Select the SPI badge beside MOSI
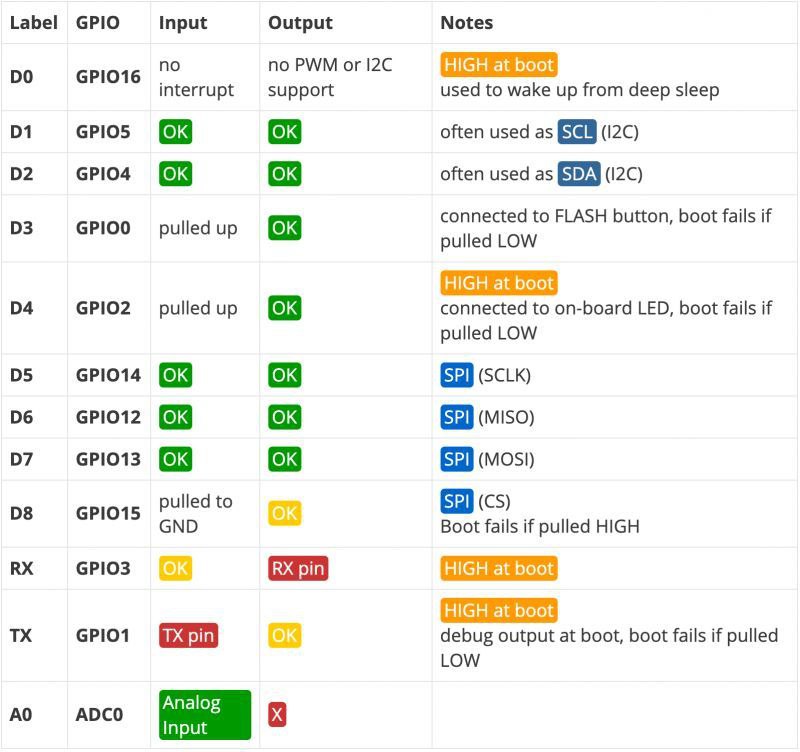The width and height of the screenshot is (800, 752). click(x=457, y=459)
